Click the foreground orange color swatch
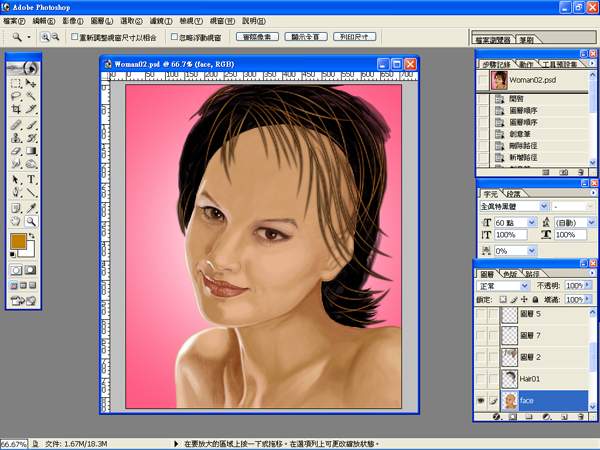This screenshot has width=600, height=450. pos(18,241)
